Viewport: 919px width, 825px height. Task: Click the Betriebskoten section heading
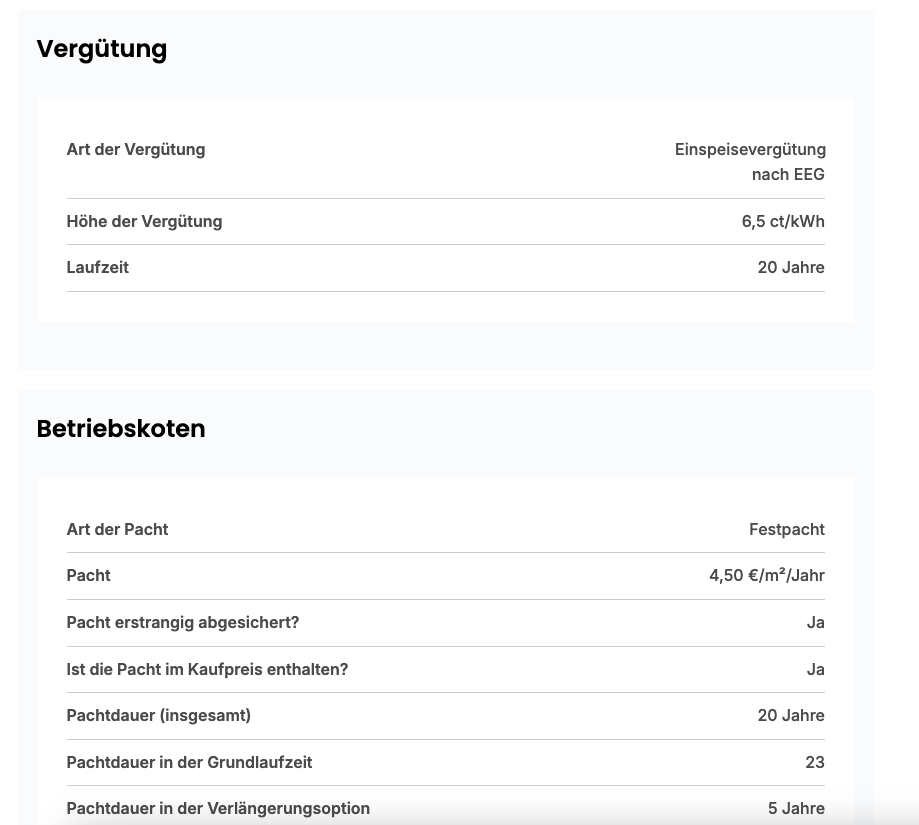tap(121, 428)
